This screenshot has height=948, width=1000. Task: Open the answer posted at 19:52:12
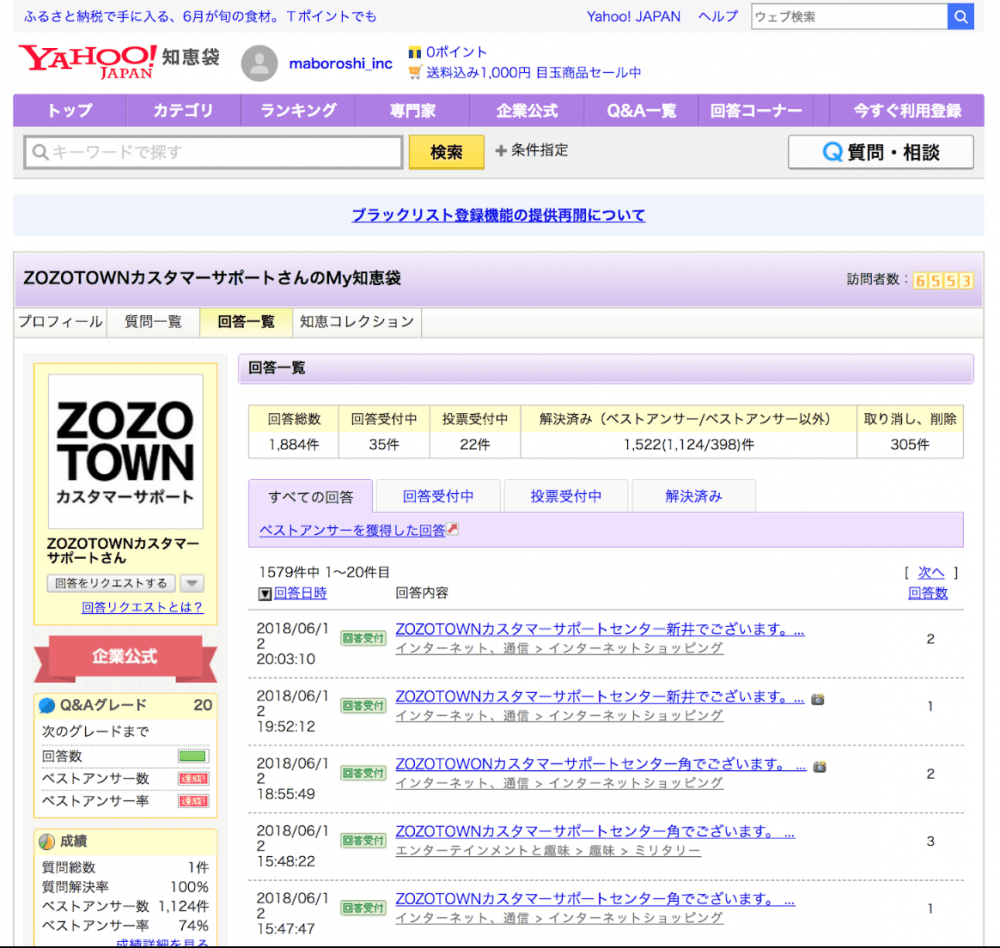pos(599,697)
